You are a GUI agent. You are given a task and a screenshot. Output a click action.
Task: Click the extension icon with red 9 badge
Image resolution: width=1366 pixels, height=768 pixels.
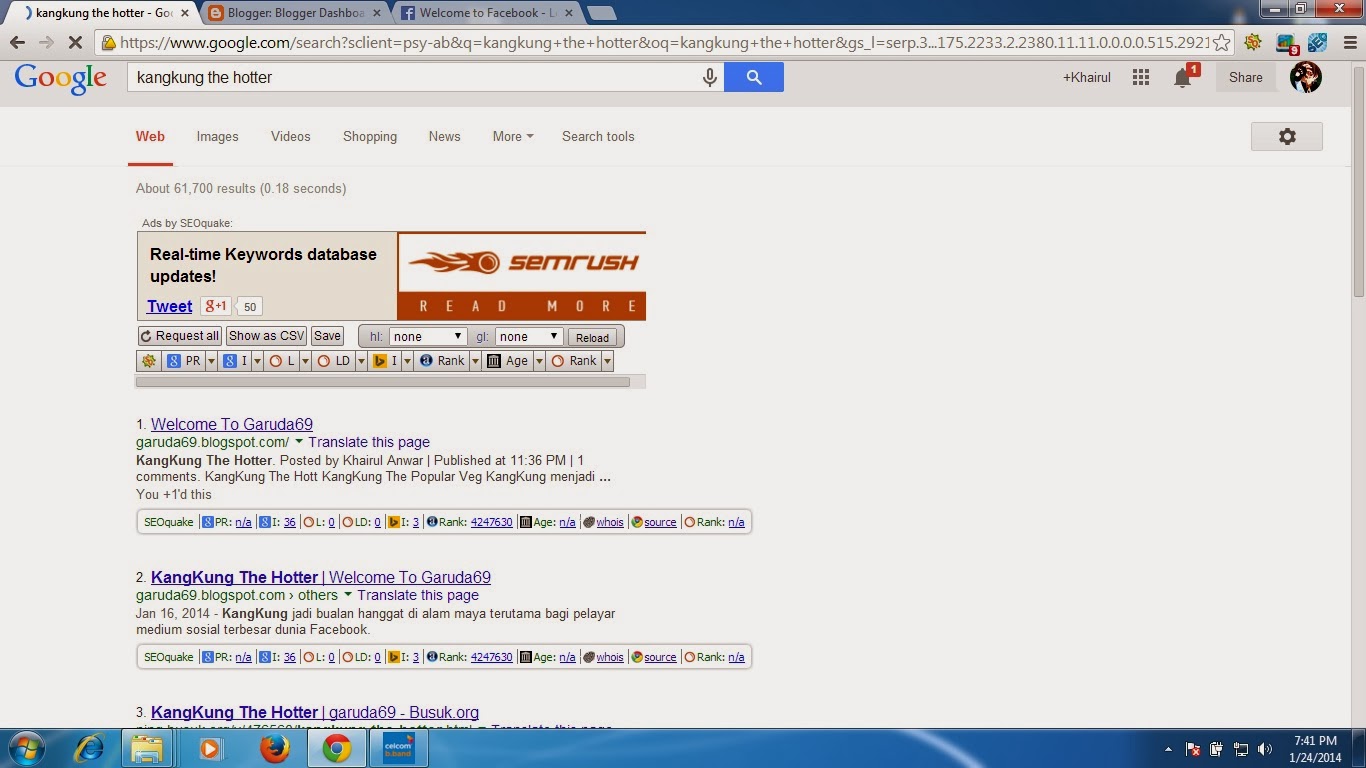1287,43
